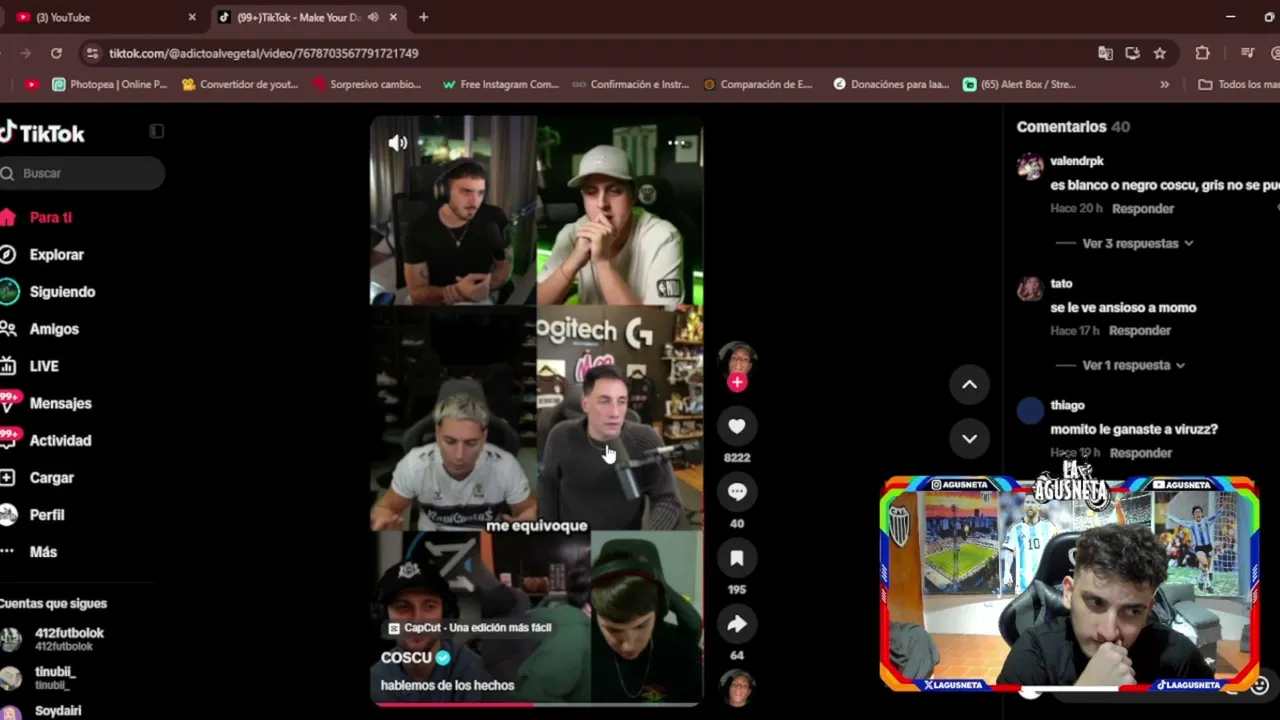Close the TikTok tab

393,17
